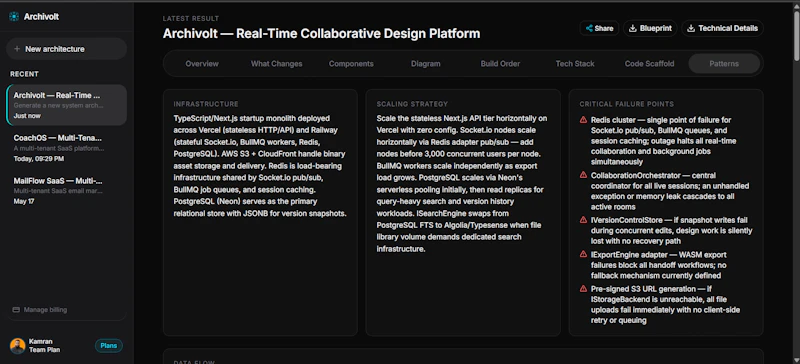Image resolution: width=800 pixels, height=364 pixels.
Task: Click the RECENT section label
Action: (24, 74)
